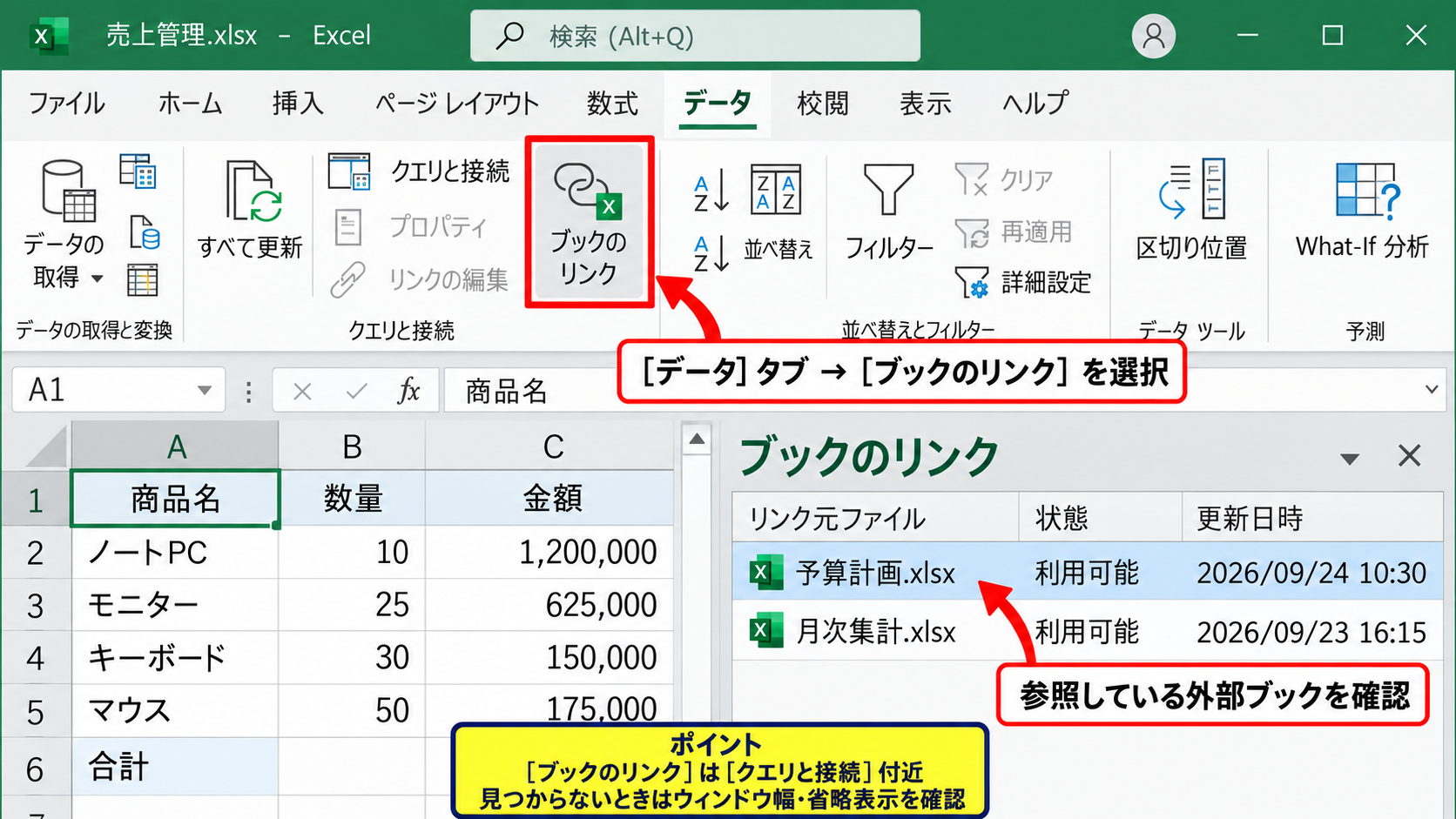Open What-If 分析 icon
The image size is (1456, 819).
[x=1368, y=190]
